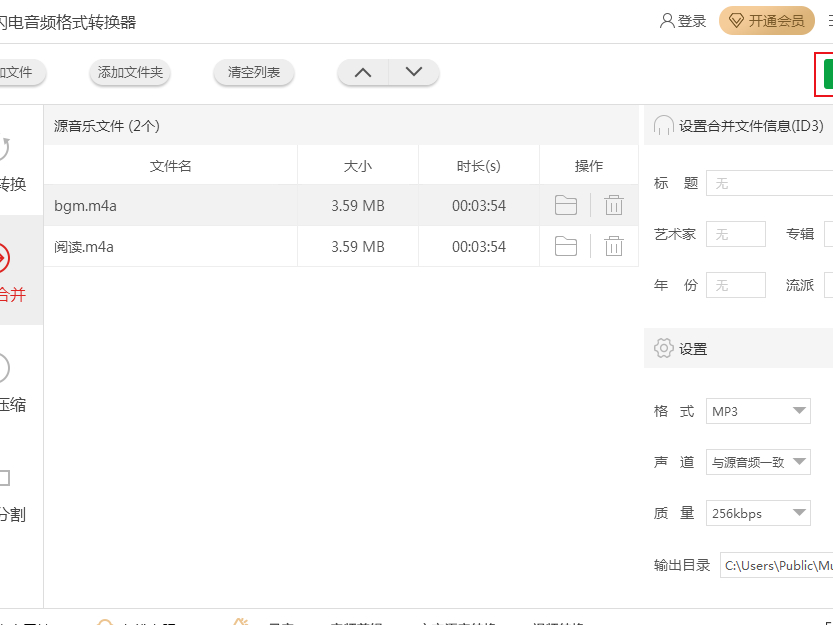
Task: Click headphones icon beside 设置合并文件信息
Action: pos(664,126)
